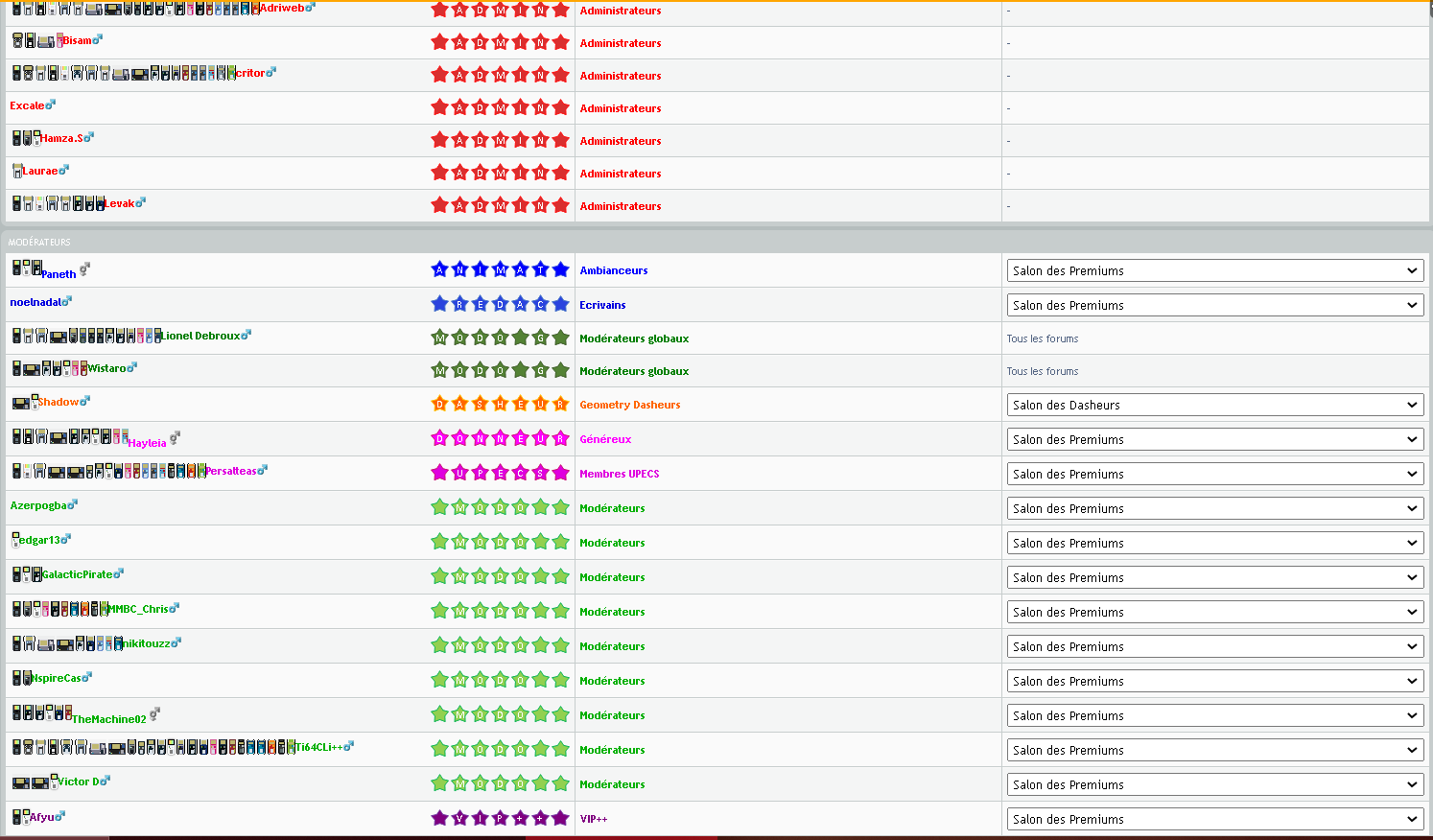1433x840 pixels.
Task: Open the Membres UPECS group link
Action: (x=620, y=474)
